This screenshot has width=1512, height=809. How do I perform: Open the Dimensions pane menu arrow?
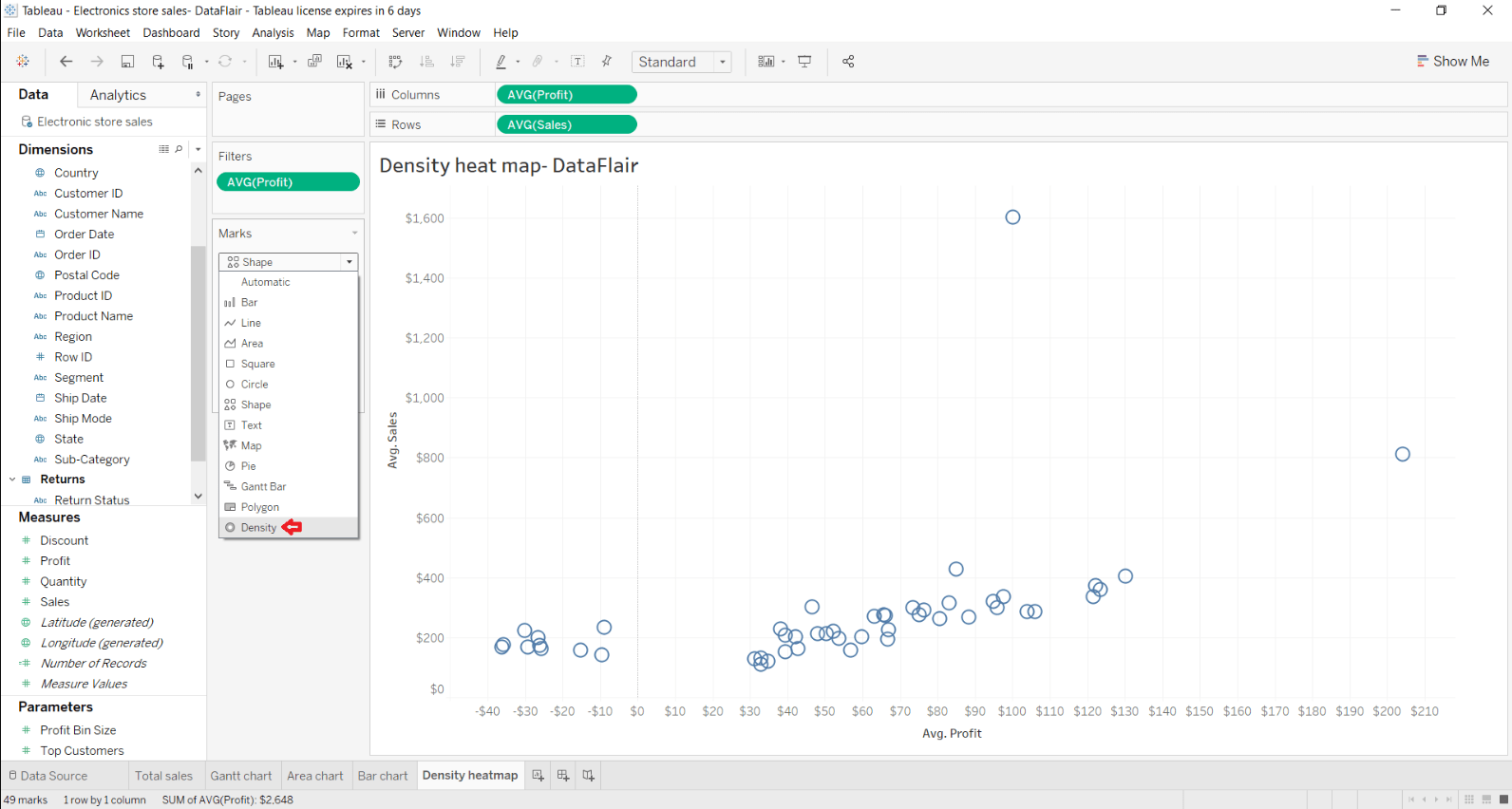198,149
